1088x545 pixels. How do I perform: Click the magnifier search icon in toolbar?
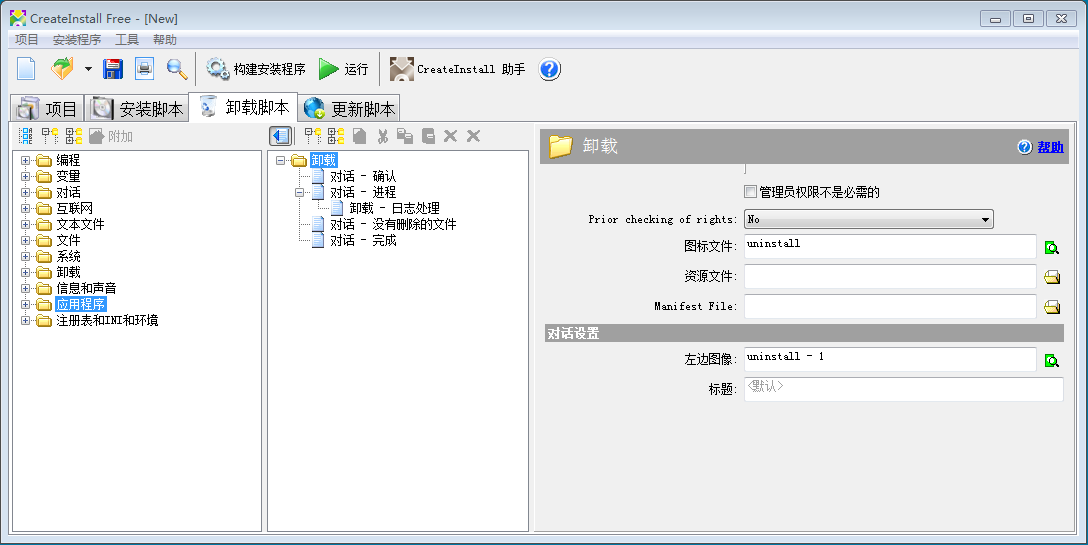pyautogui.click(x=177, y=69)
